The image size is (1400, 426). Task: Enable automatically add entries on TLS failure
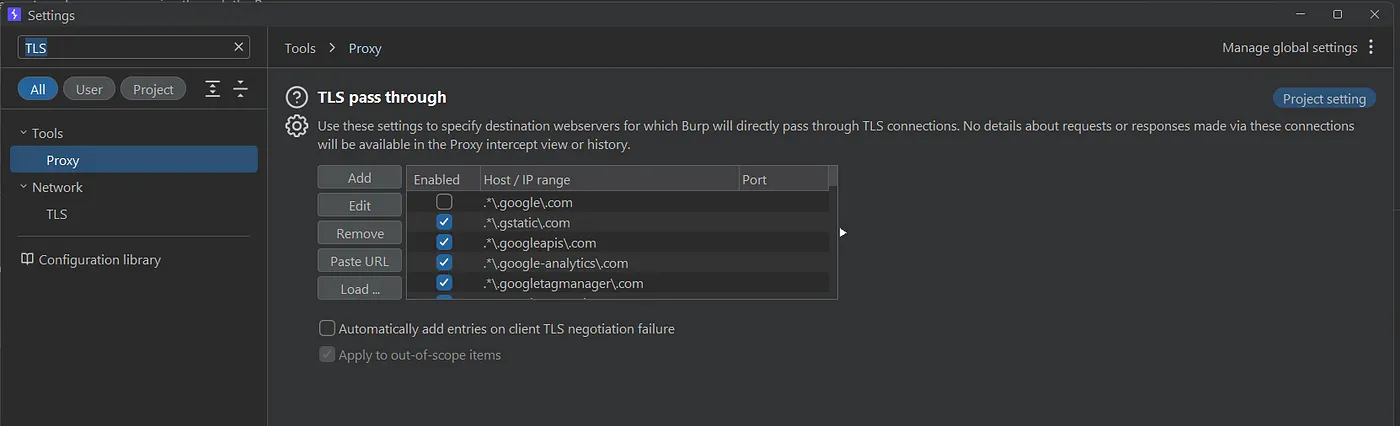(327, 328)
